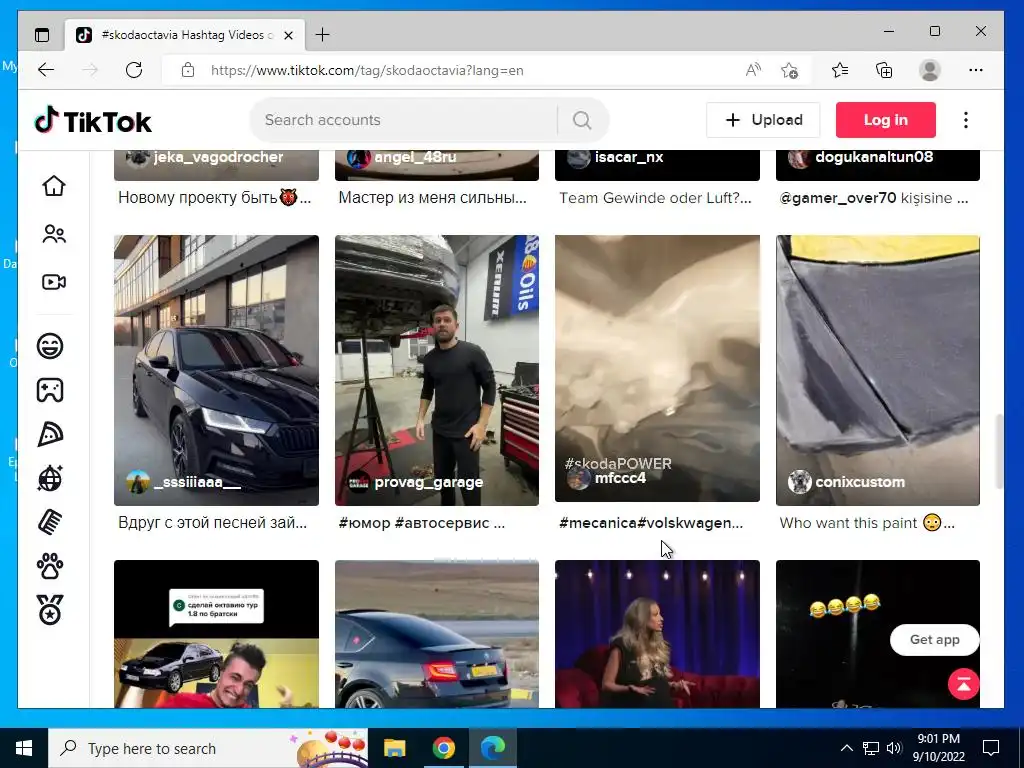Screen dimensions: 1024x768
Task: Open the Following people icon in sidebar
Action: [x=54, y=234]
